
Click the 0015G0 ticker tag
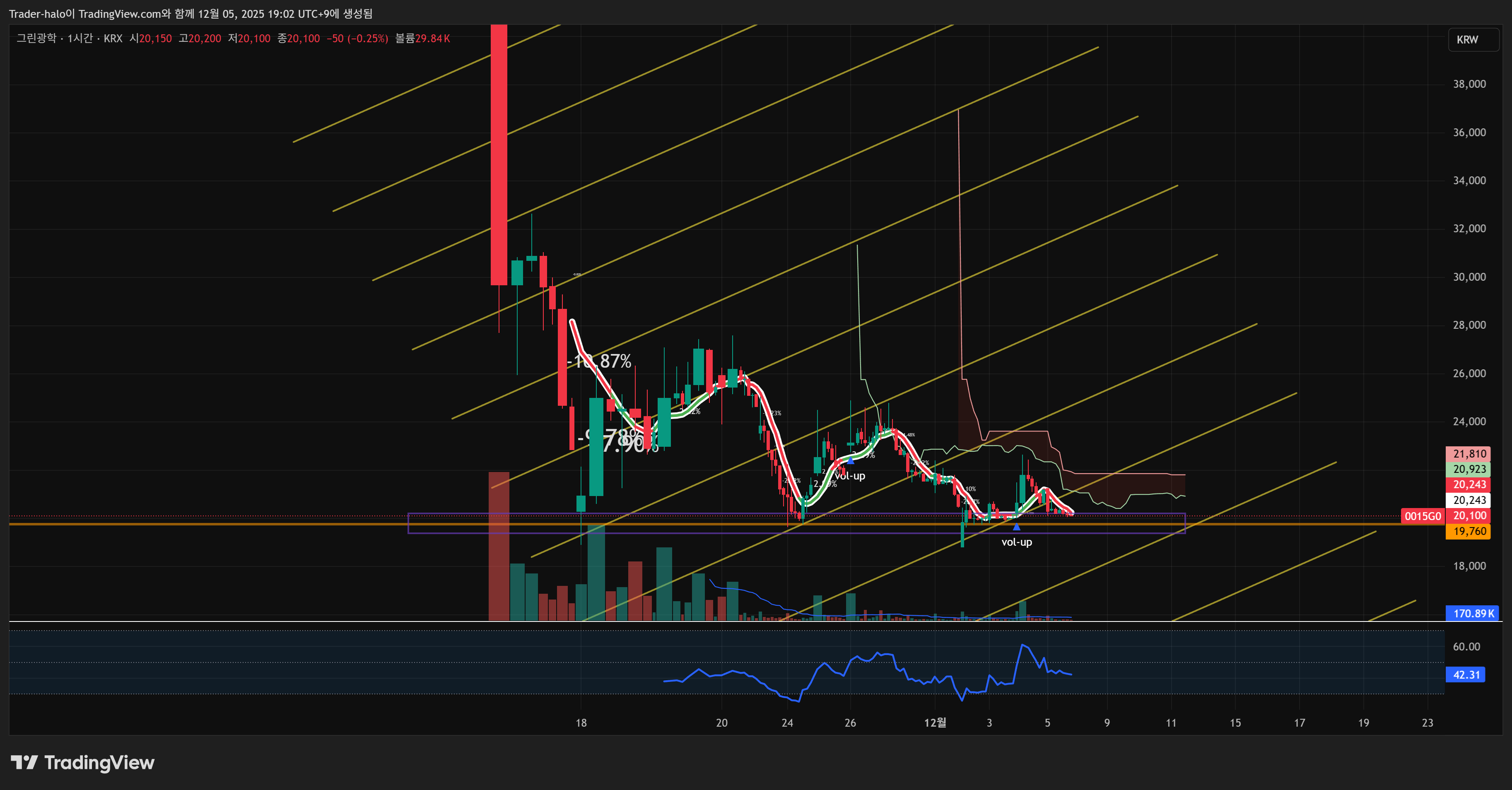tap(1423, 516)
